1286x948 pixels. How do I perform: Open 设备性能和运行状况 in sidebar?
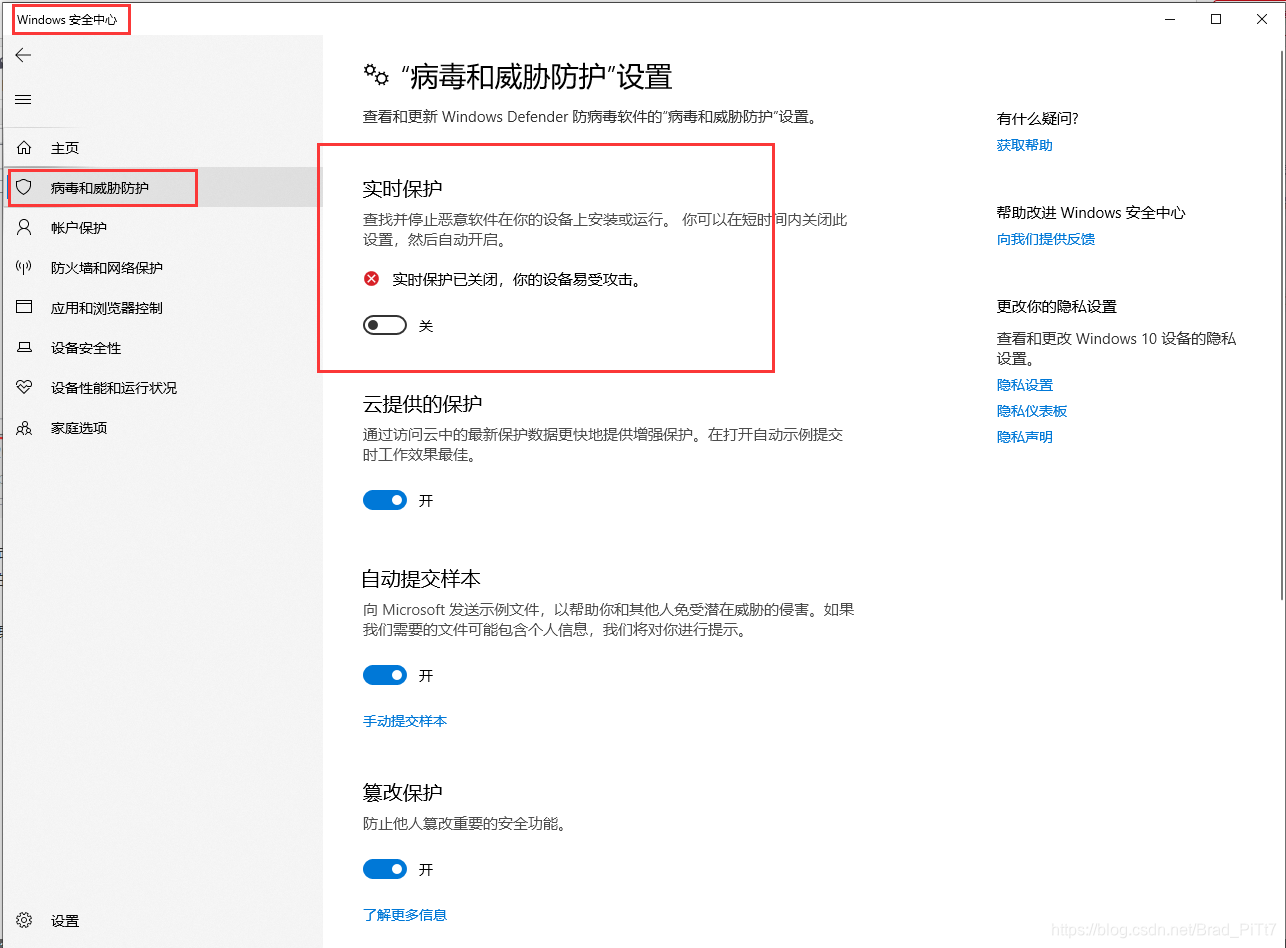[162, 387]
